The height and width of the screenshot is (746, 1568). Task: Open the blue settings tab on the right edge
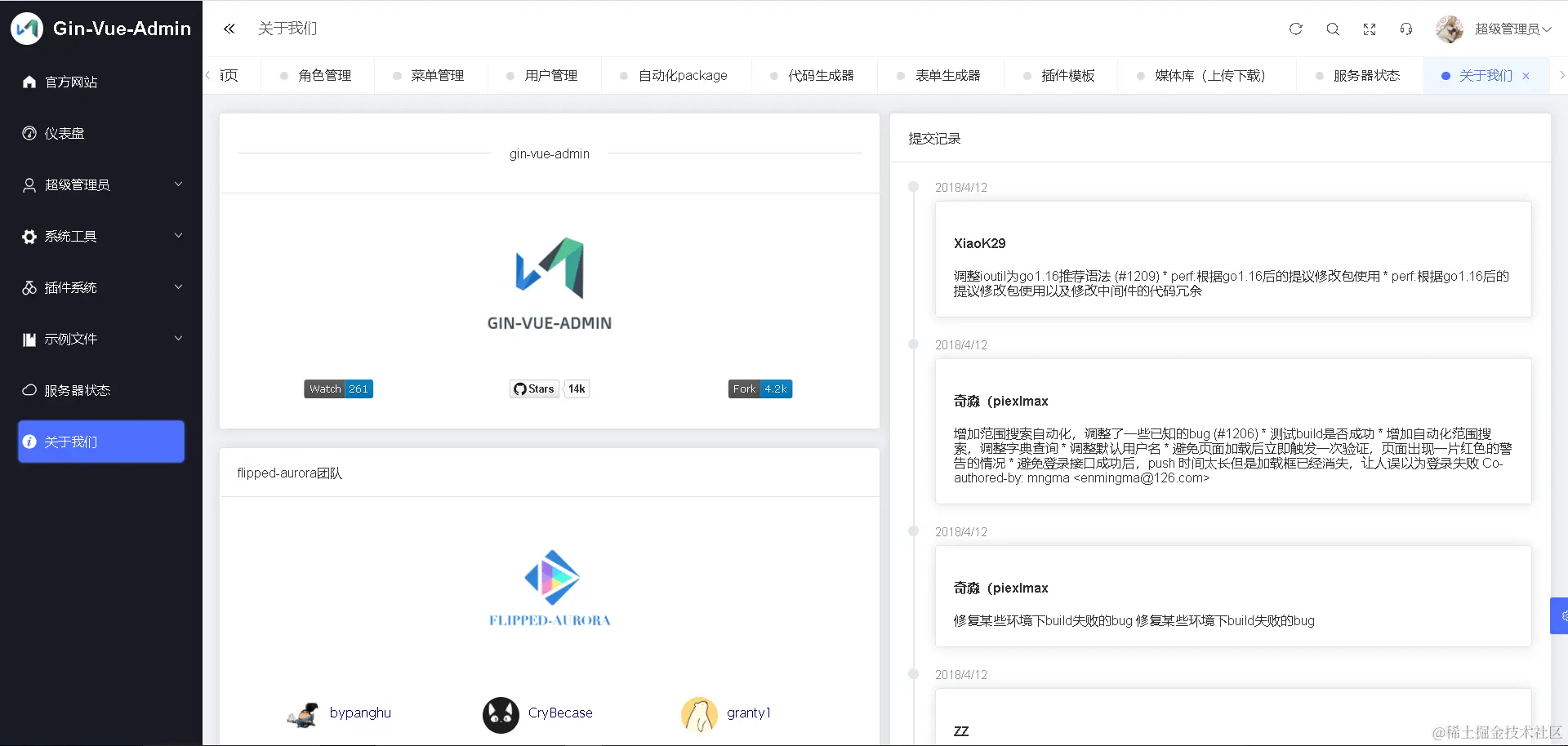coord(1559,615)
